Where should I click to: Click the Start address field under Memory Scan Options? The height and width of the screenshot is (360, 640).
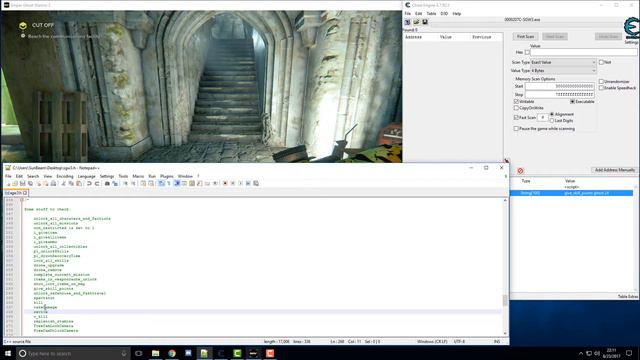[x=559, y=86]
